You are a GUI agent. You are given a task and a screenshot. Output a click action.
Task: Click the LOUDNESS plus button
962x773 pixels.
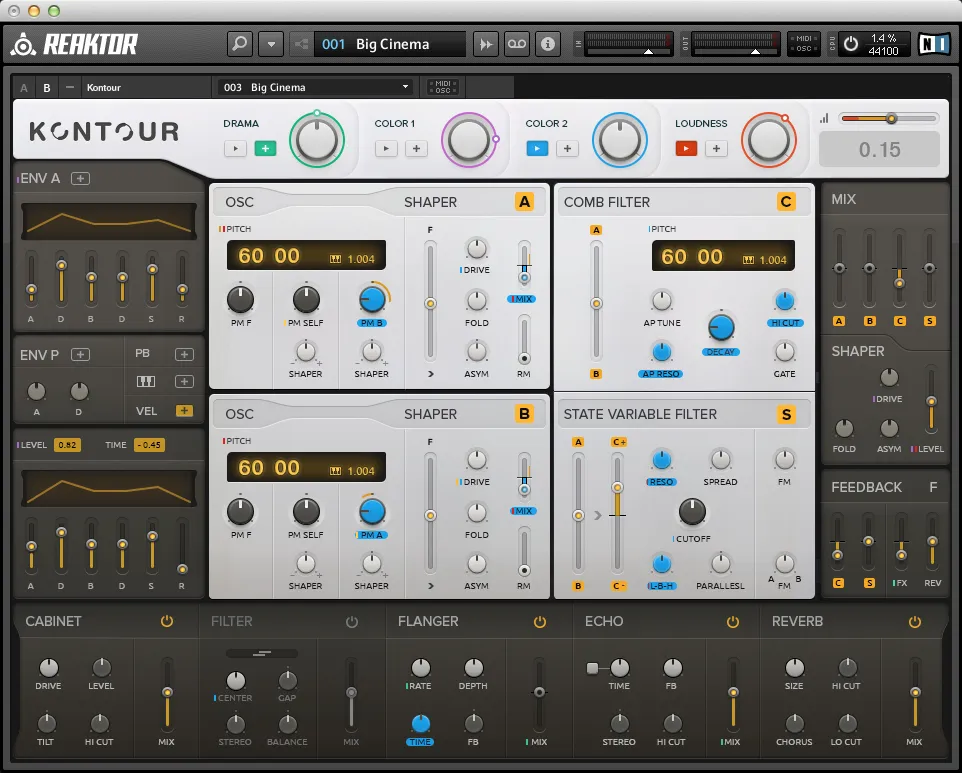coord(717,148)
